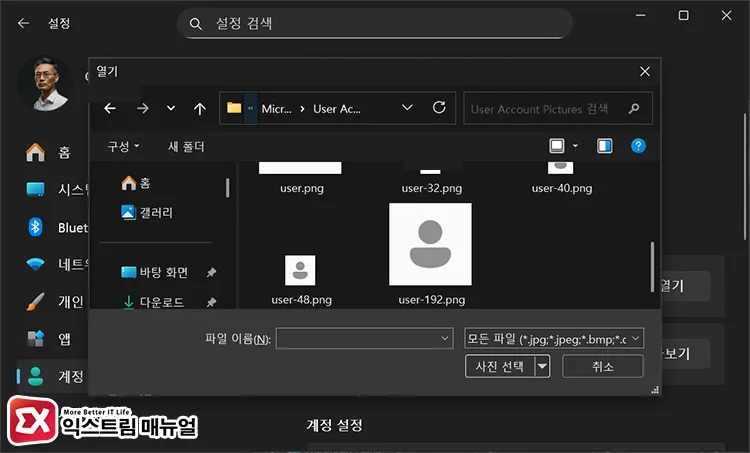Open 계정 in Settings sidebar

tap(54, 376)
